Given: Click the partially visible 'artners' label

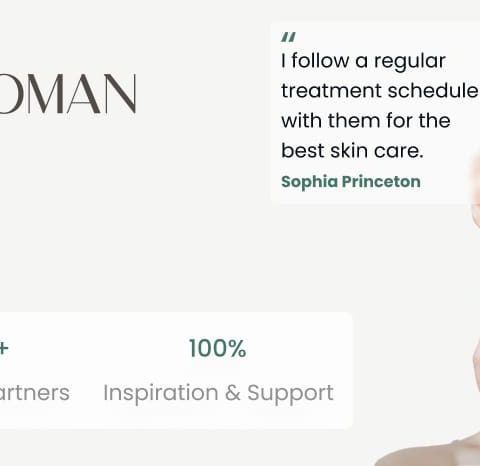Looking at the screenshot, I should coord(35,393).
